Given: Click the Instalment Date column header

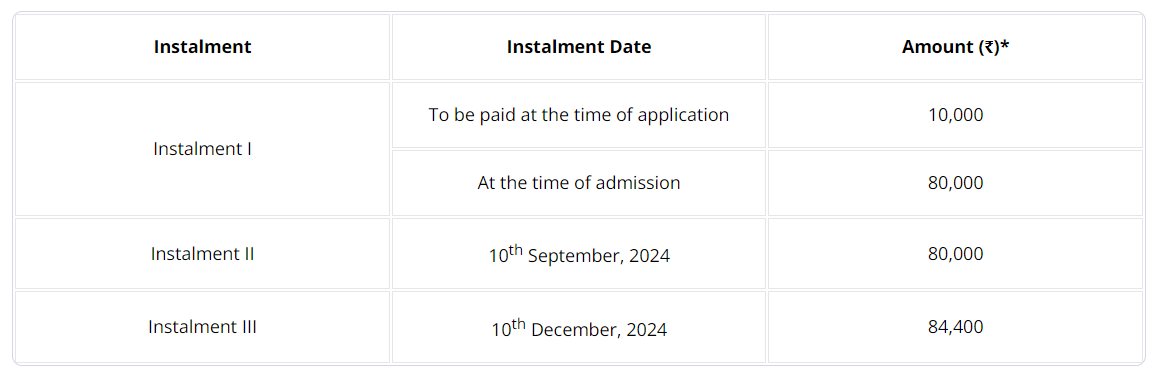Looking at the screenshot, I should [x=579, y=47].
